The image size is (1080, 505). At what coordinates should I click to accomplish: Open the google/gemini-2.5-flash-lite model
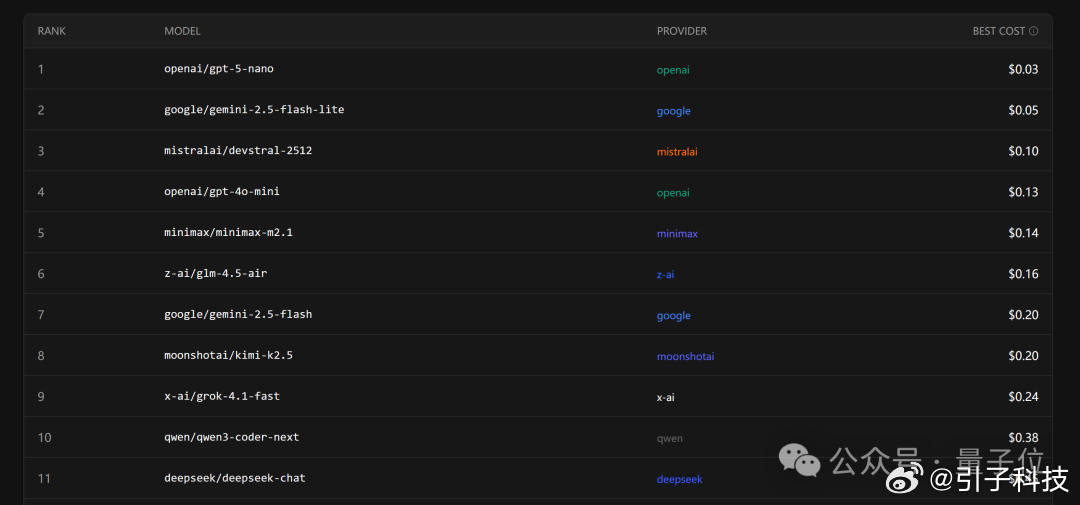tap(254, 110)
